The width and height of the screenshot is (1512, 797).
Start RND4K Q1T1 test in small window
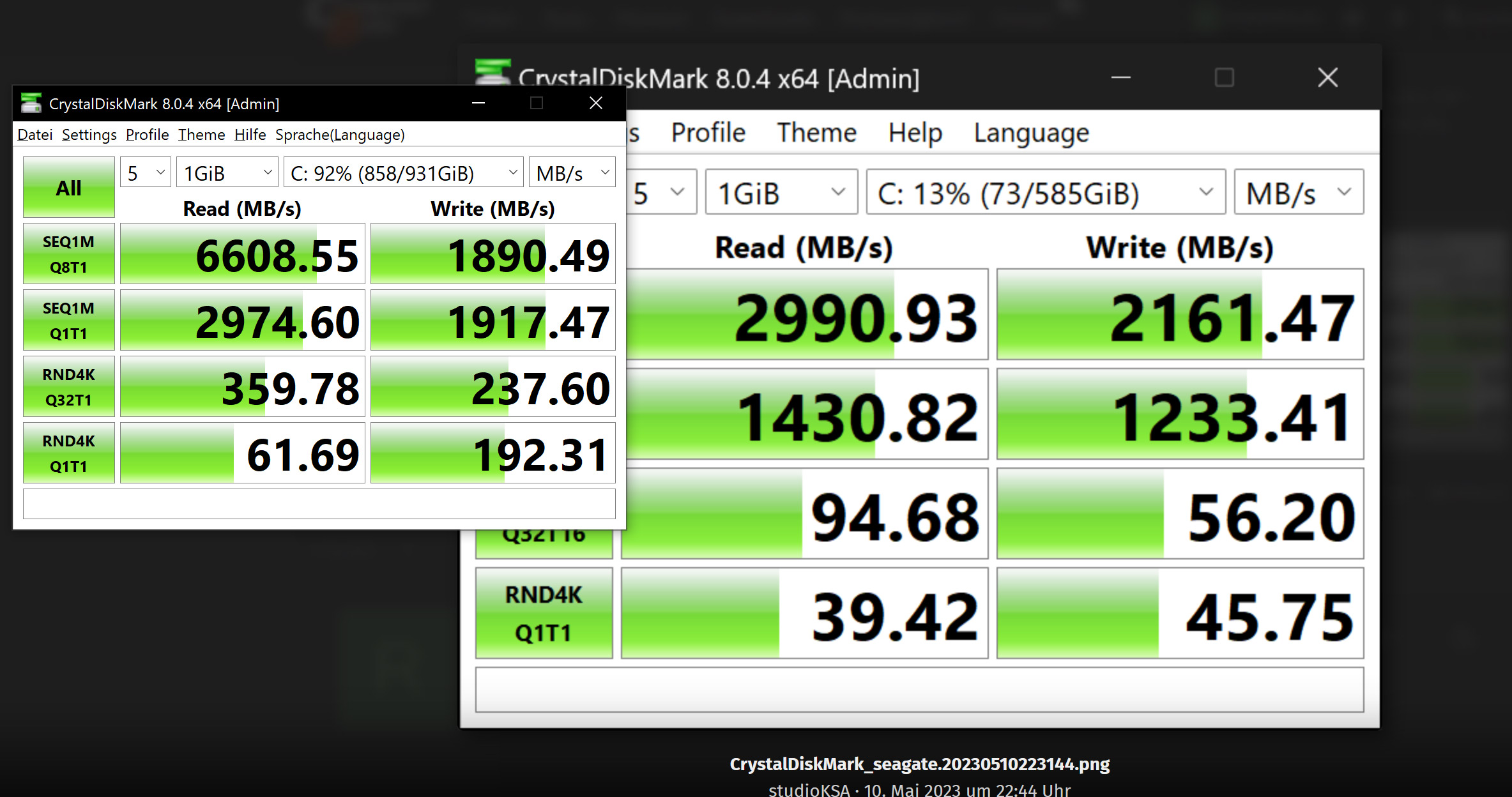coord(69,453)
